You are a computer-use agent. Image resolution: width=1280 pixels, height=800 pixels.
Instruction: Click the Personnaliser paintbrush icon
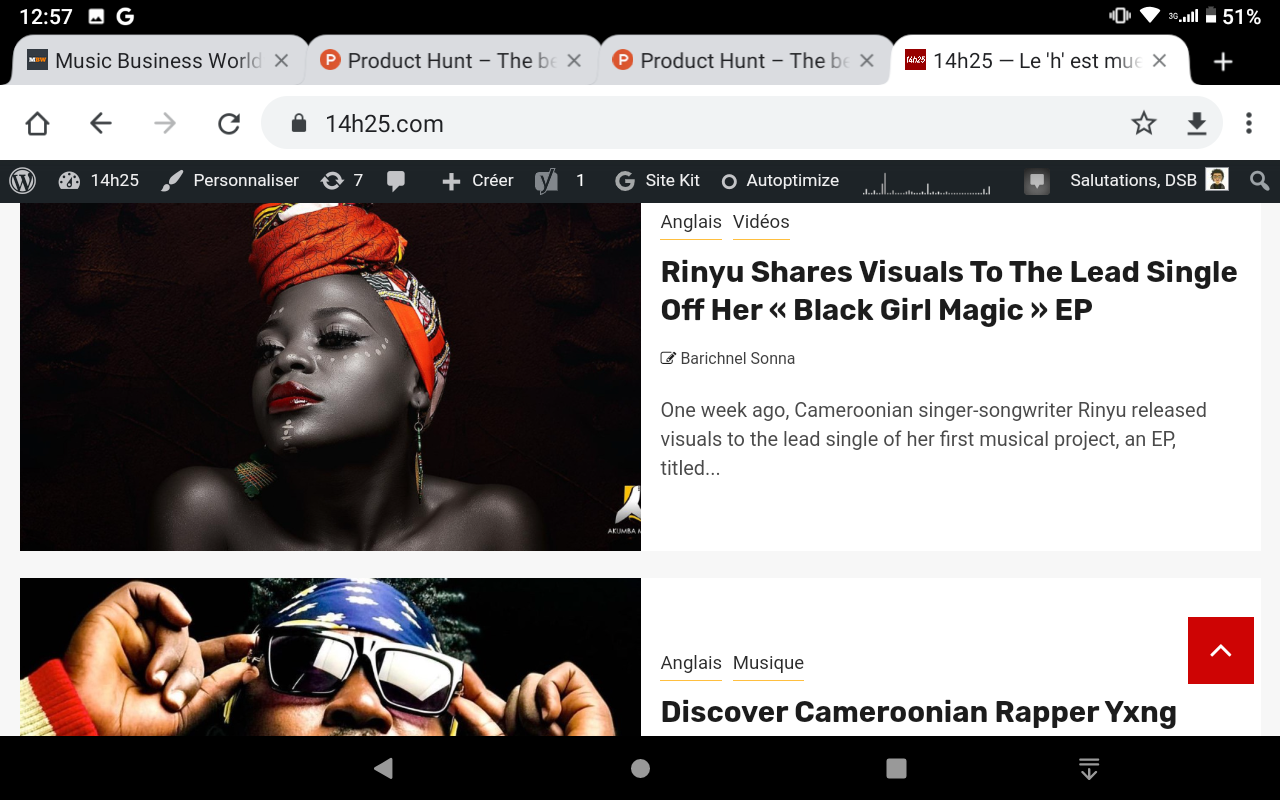coord(172,181)
